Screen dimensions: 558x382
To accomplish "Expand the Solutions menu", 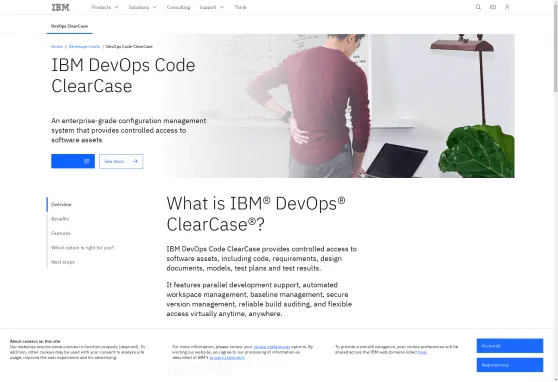I will [142, 7].
